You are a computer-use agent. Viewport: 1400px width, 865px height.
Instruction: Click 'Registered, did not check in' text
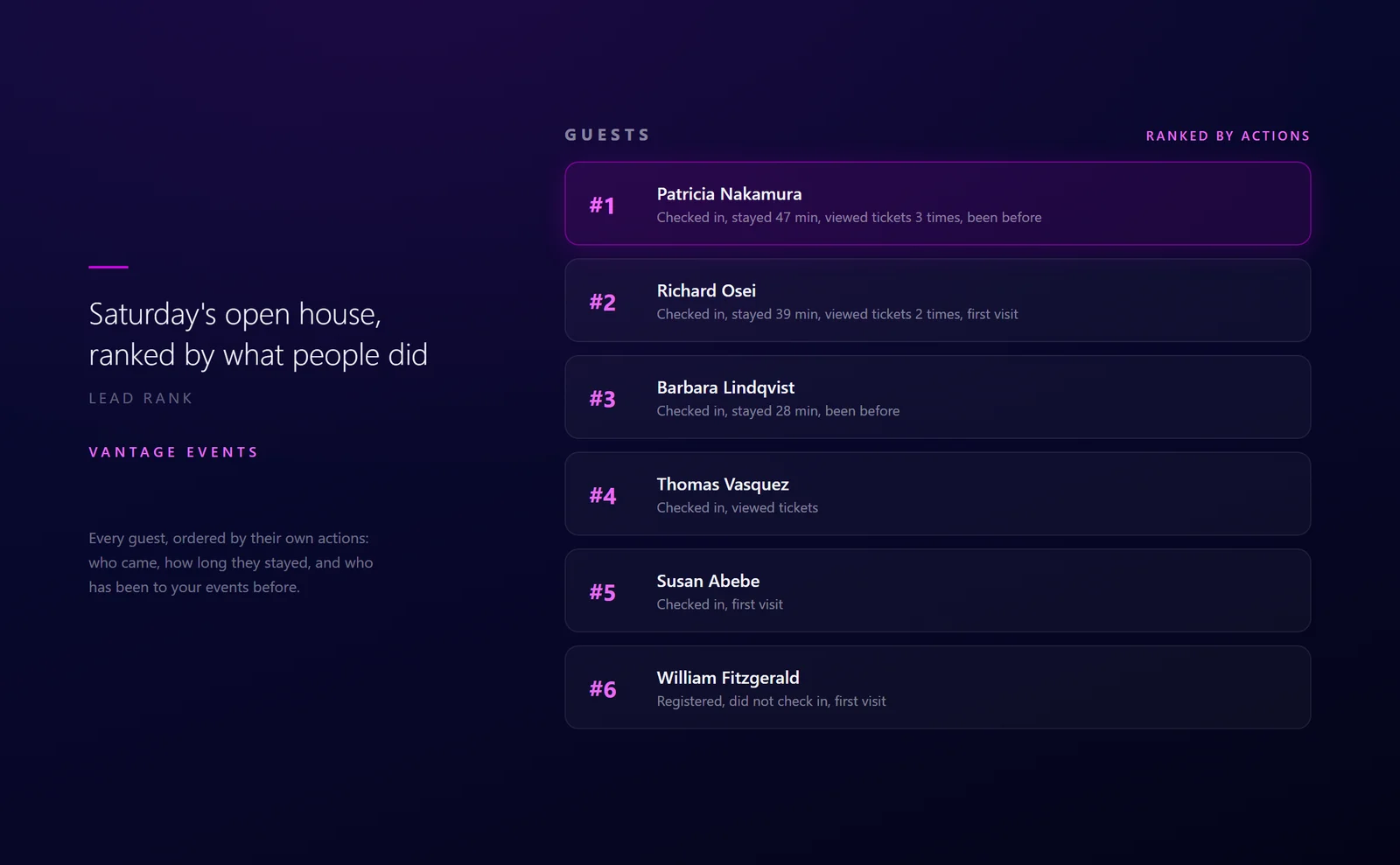(x=771, y=701)
